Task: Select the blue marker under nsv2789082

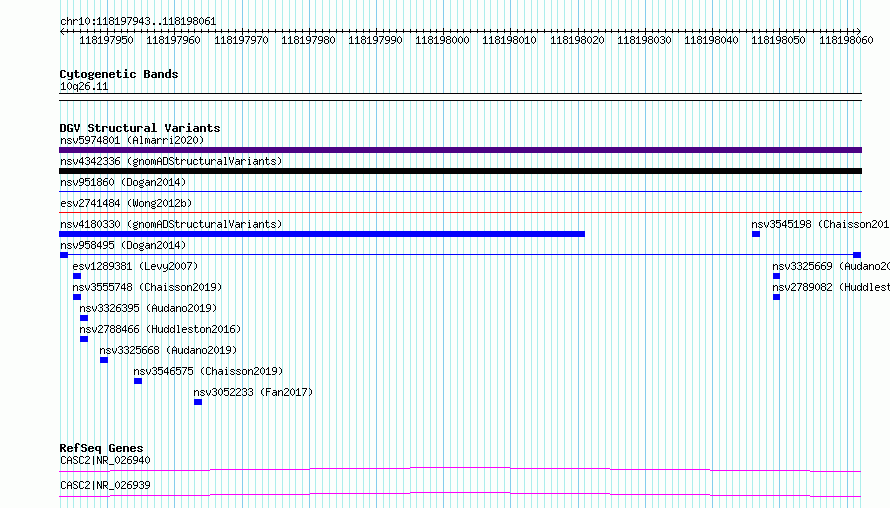Action: [776, 297]
